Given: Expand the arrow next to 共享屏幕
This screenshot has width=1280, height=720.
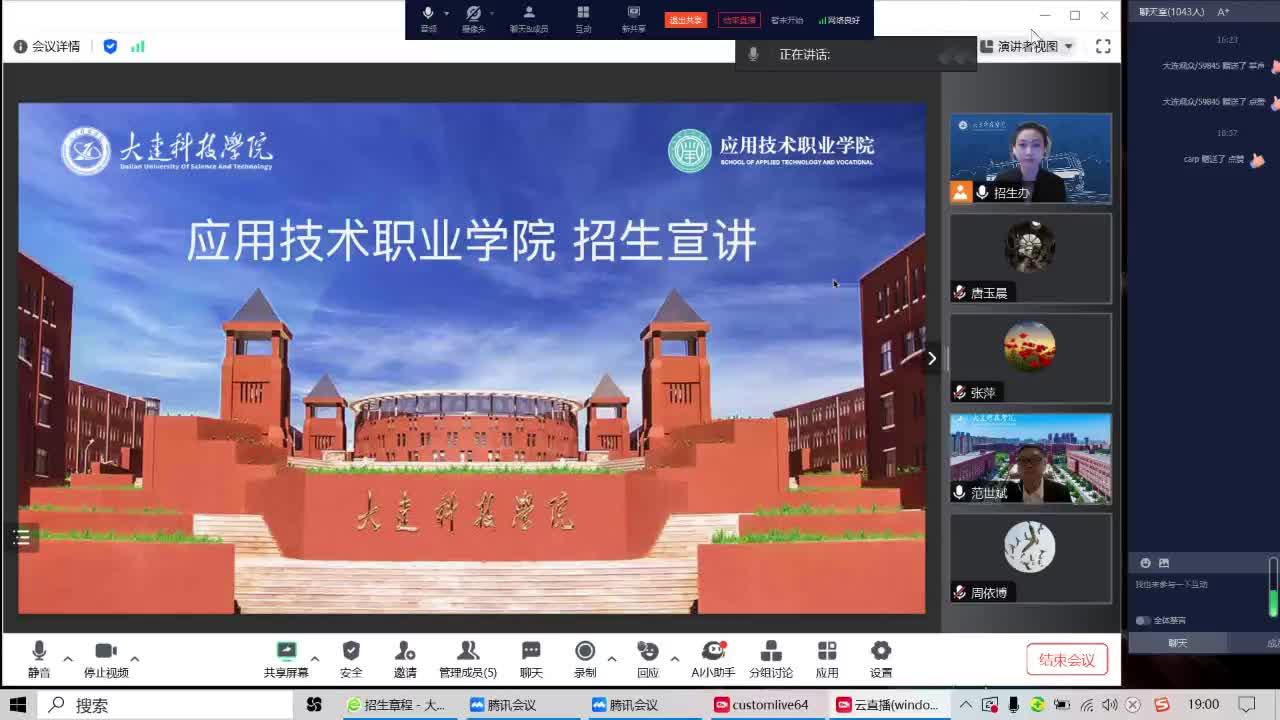Looking at the screenshot, I should tap(315, 659).
